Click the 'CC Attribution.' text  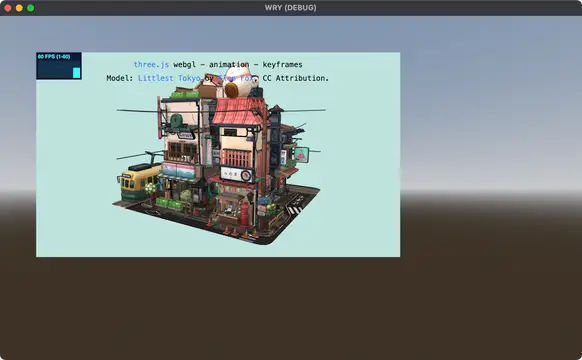pos(295,78)
